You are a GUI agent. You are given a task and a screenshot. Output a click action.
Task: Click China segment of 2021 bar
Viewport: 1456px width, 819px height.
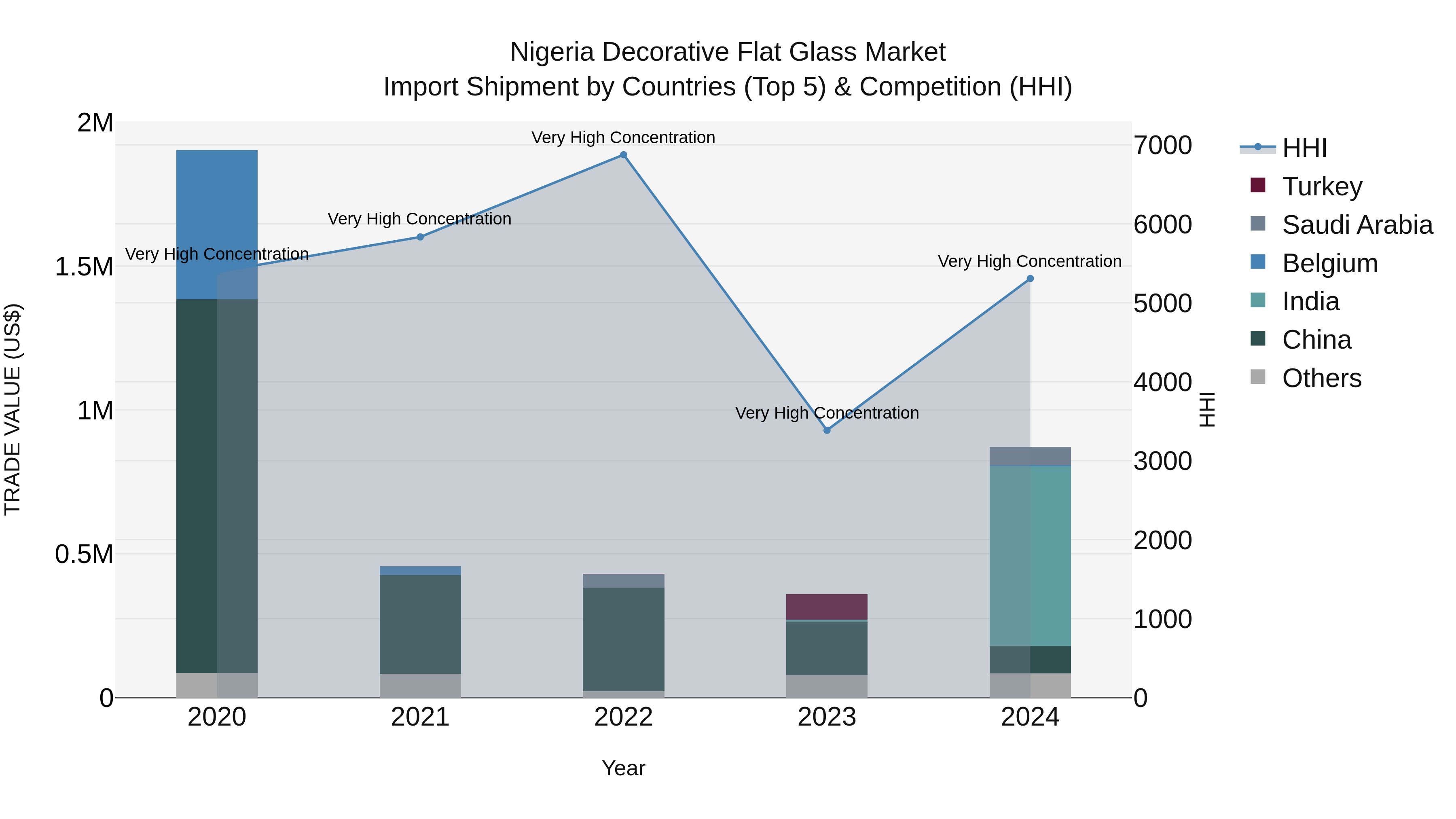(x=420, y=624)
